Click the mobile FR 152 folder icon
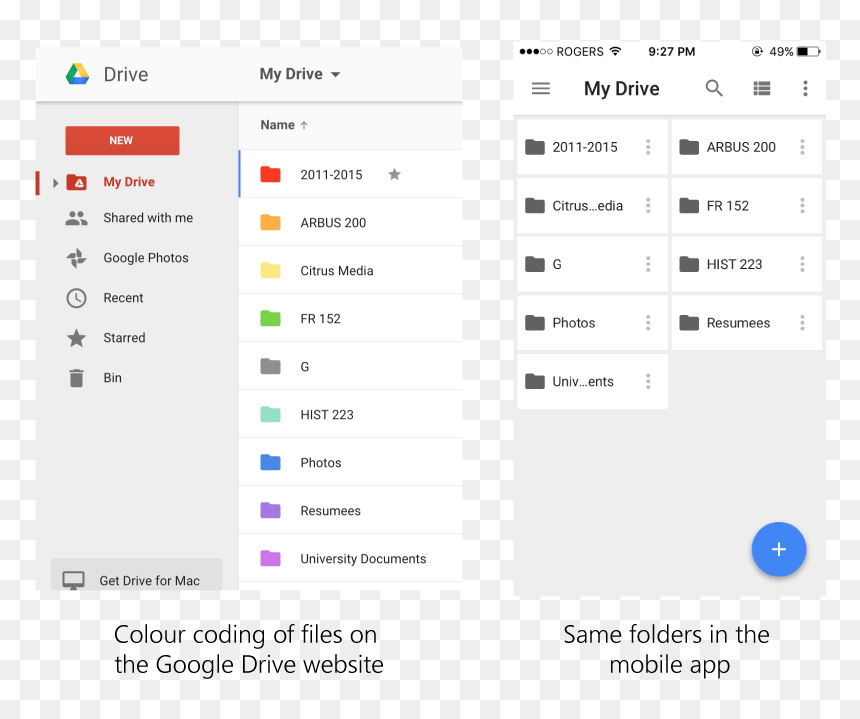The height and width of the screenshot is (719, 860). (x=689, y=206)
